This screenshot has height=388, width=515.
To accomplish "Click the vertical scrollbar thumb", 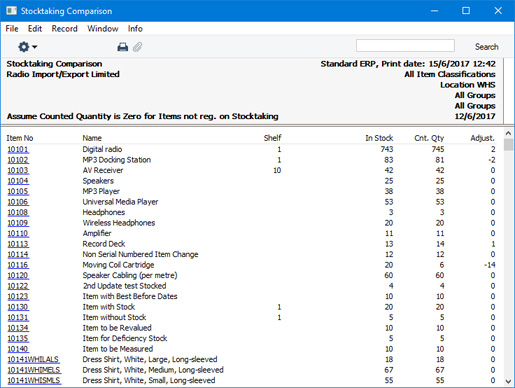I will click(x=508, y=145).
